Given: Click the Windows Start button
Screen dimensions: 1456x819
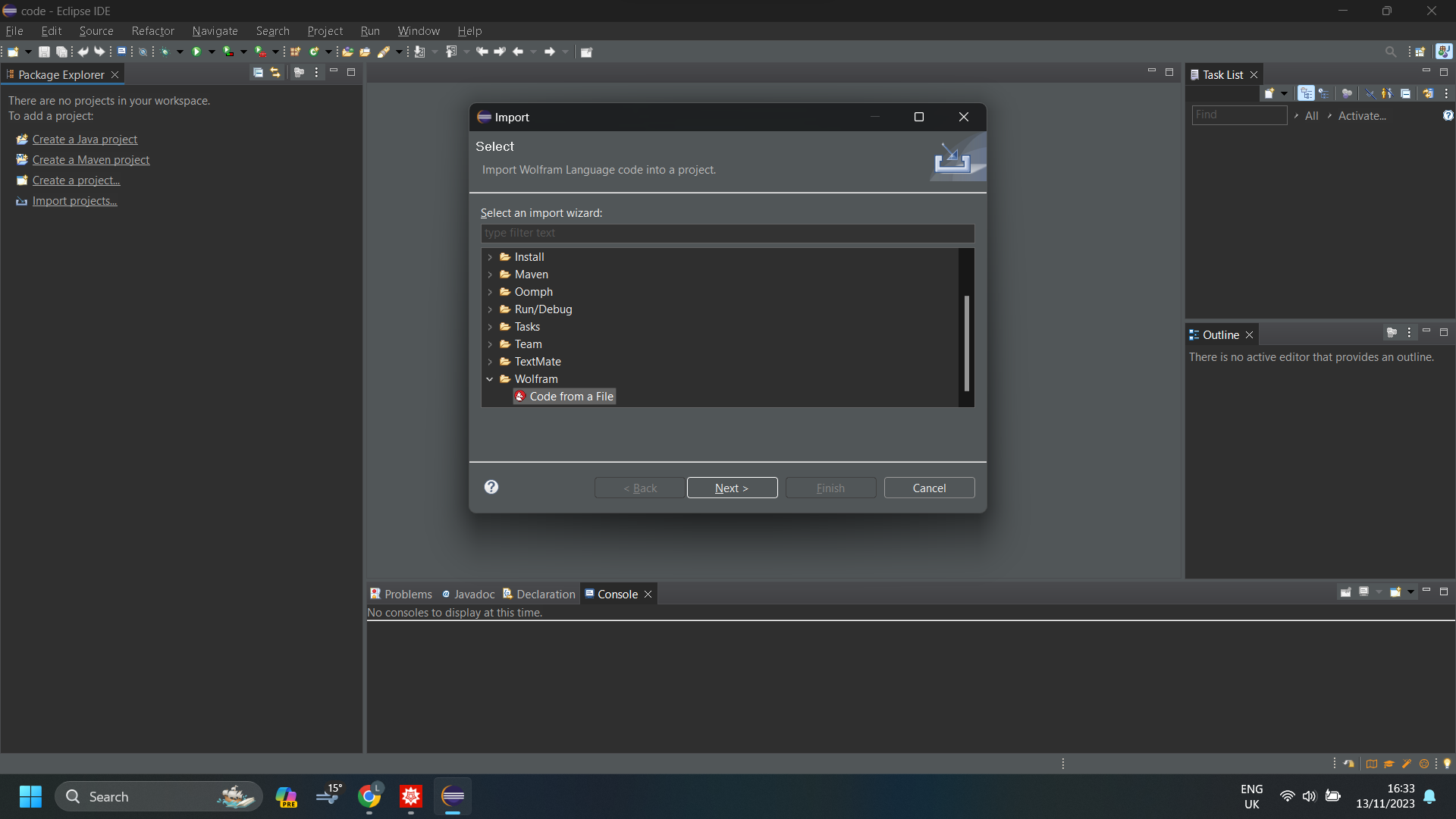Looking at the screenshot, I should click(x=30, y=796).
